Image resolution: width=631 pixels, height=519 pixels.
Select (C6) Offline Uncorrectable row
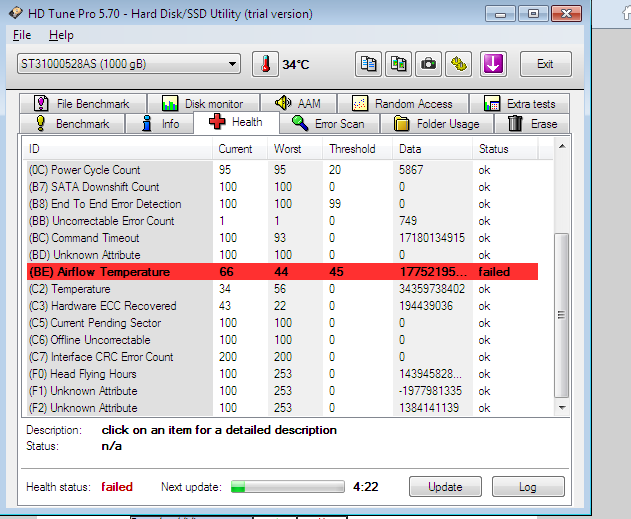tap(283, 340)
